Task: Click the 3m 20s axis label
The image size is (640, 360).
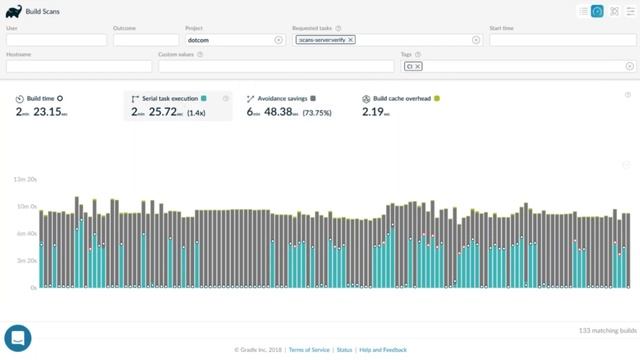Action: click(27, 260)
